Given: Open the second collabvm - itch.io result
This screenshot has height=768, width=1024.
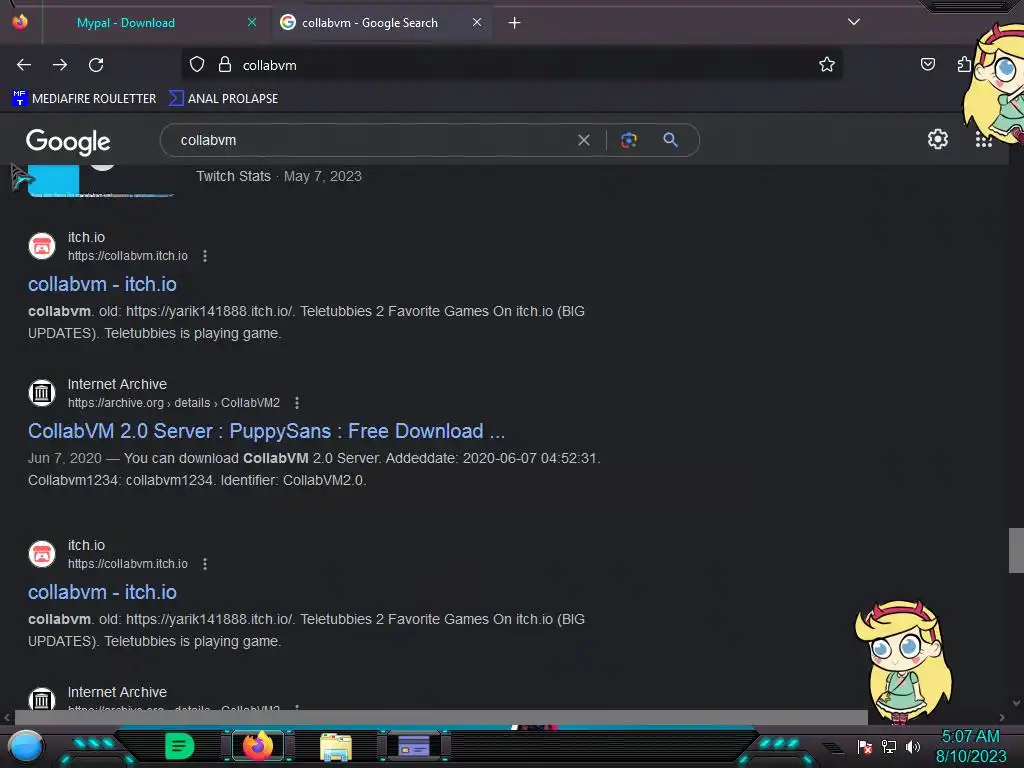Looking at the screenshot, I should (103, 592).
